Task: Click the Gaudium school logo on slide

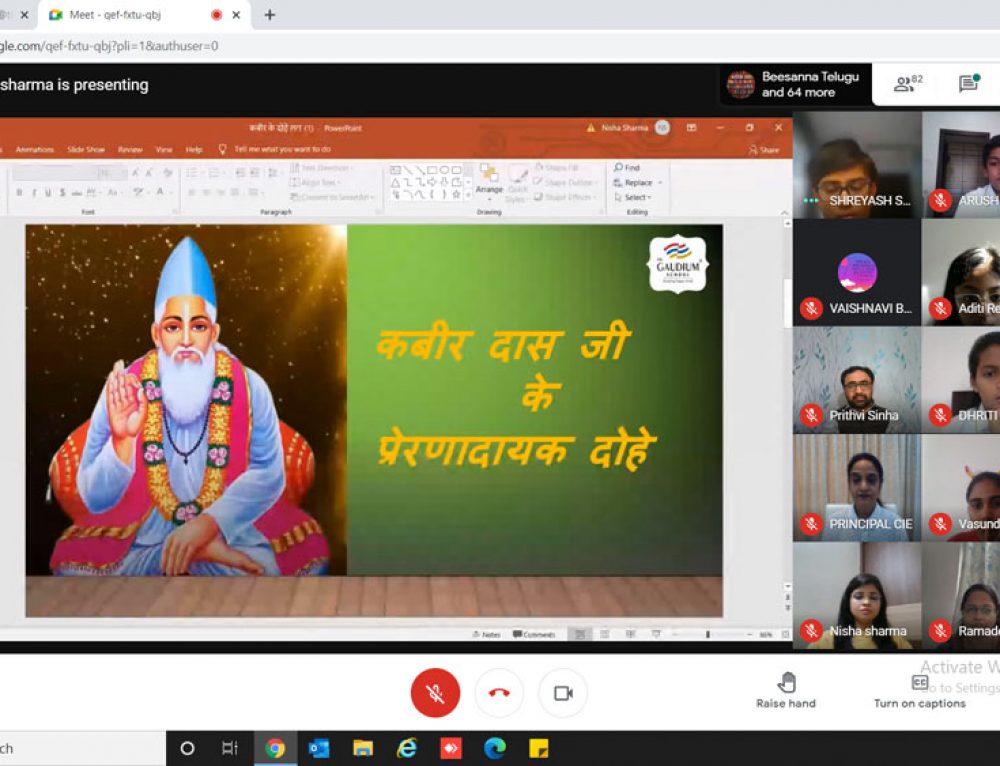Action: 677,264
